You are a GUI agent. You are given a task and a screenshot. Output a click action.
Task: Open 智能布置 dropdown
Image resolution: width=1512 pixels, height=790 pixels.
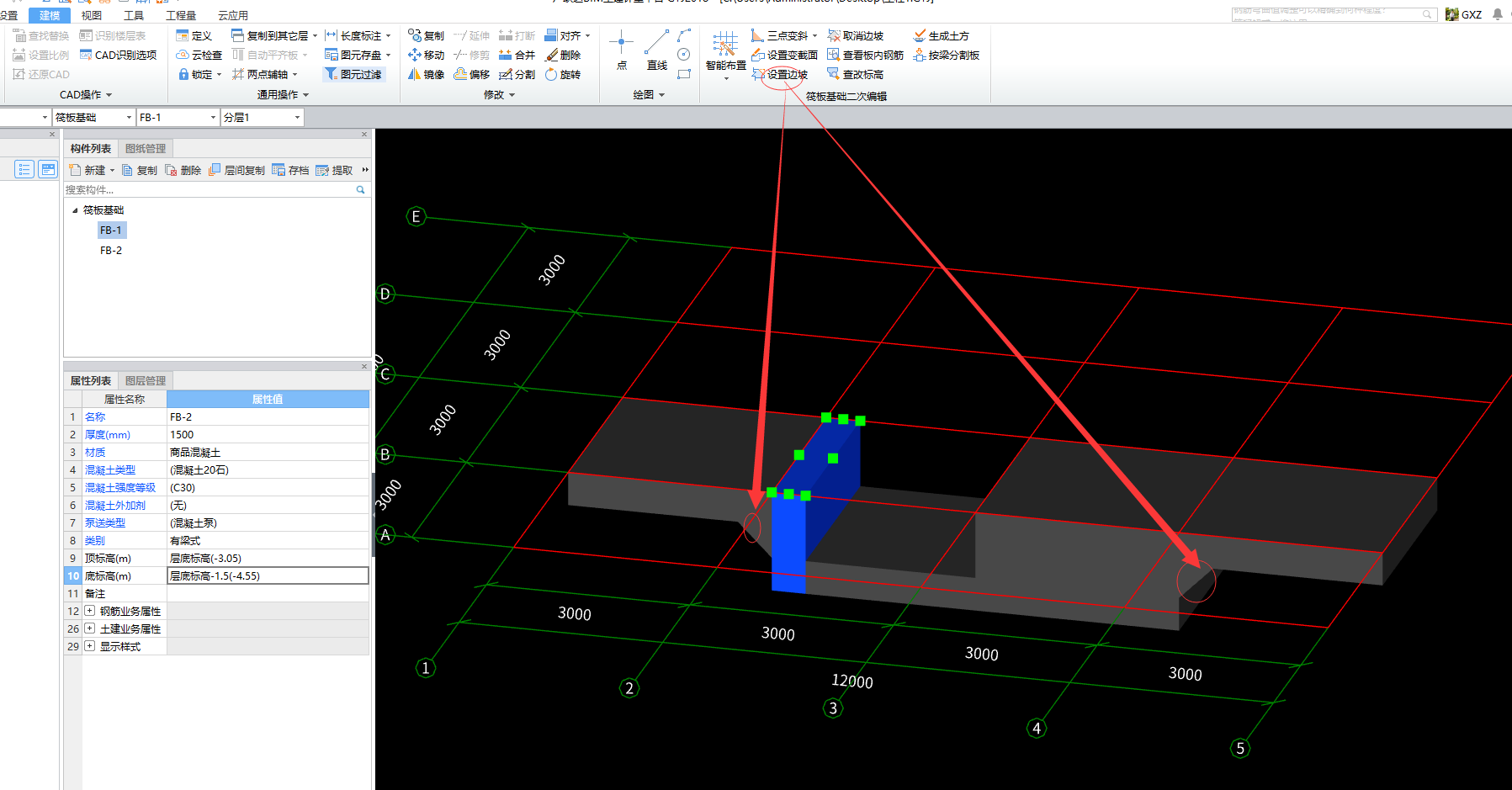click(x=726, y=78)
